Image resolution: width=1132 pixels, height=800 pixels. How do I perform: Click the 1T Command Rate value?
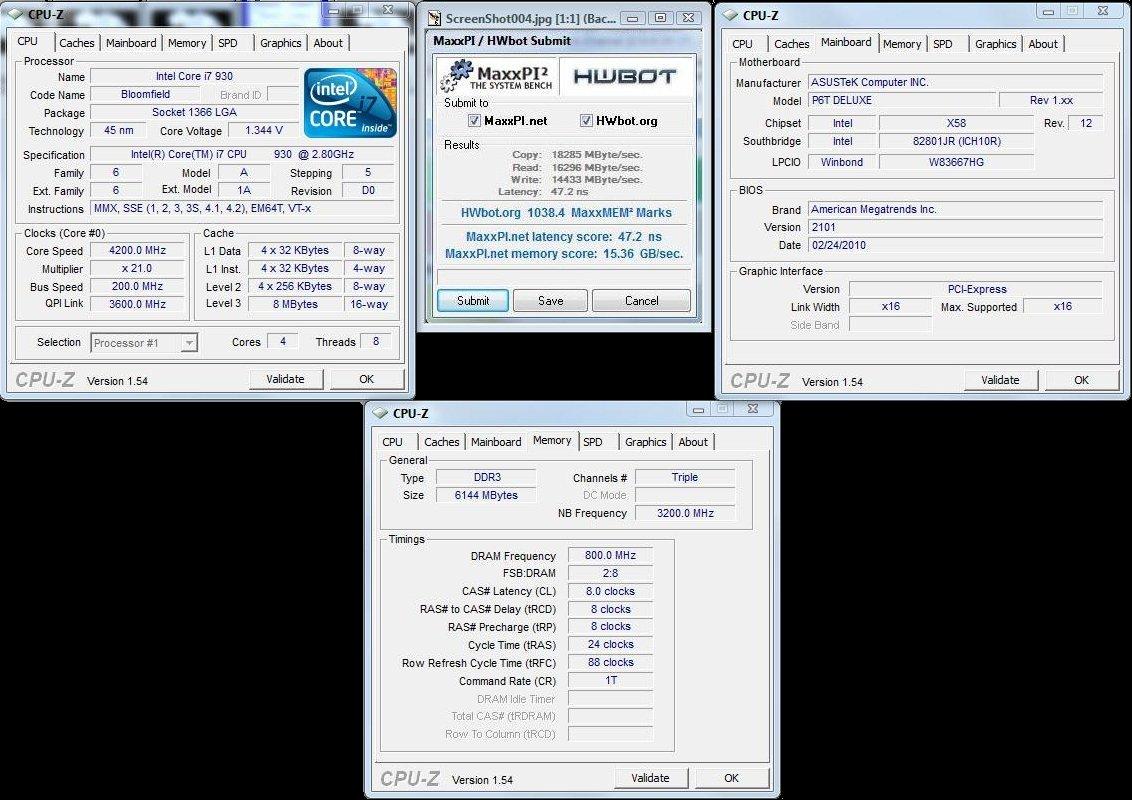tap(610, 680)
